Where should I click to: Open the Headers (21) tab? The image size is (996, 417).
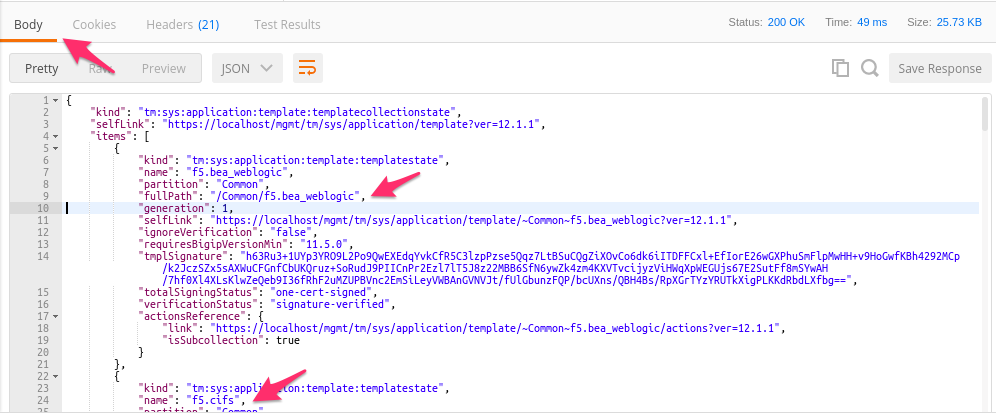point(183,25)
